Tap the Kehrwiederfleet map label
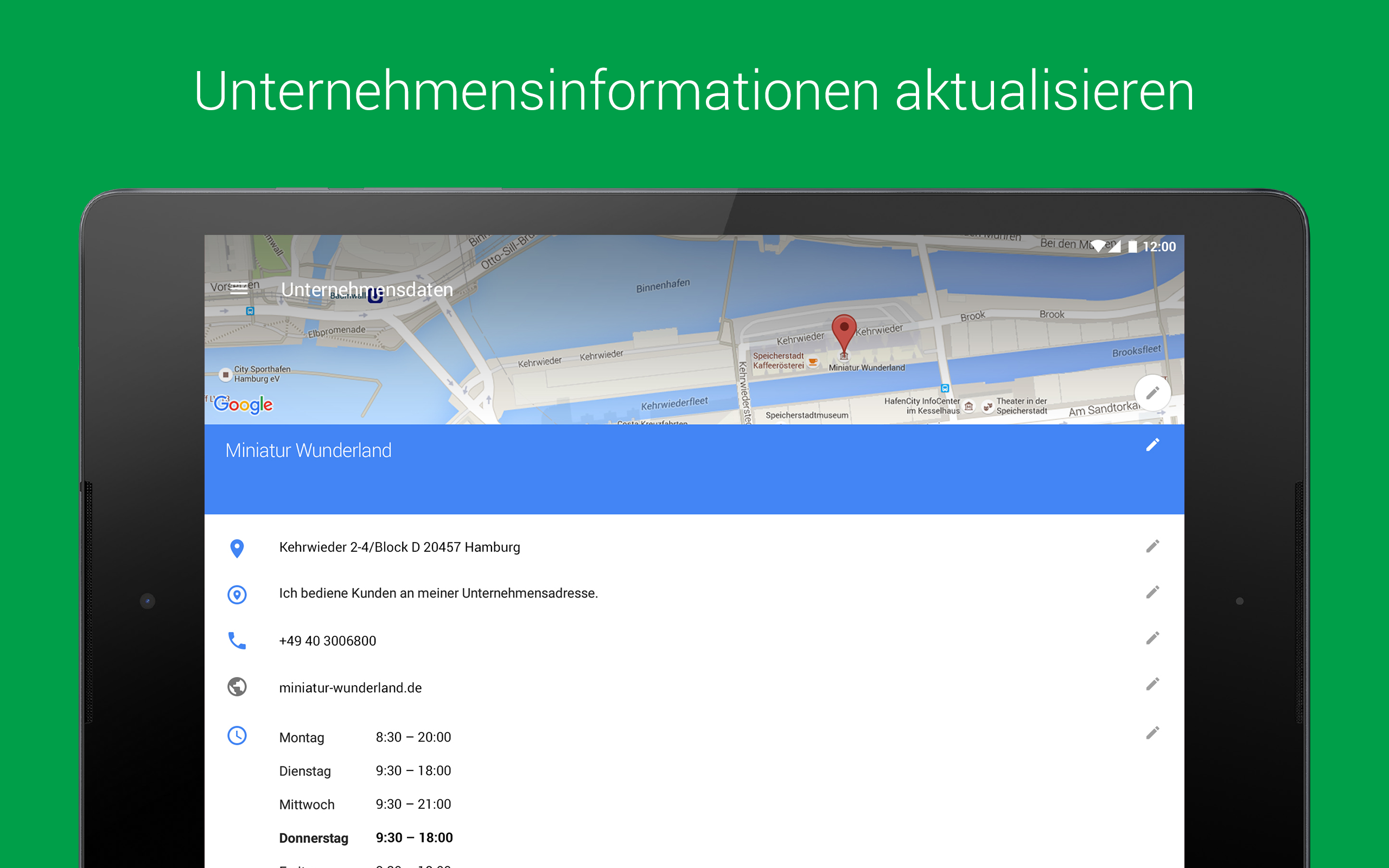The height and width of the screenshot is (868, 1389). (674, 404)
